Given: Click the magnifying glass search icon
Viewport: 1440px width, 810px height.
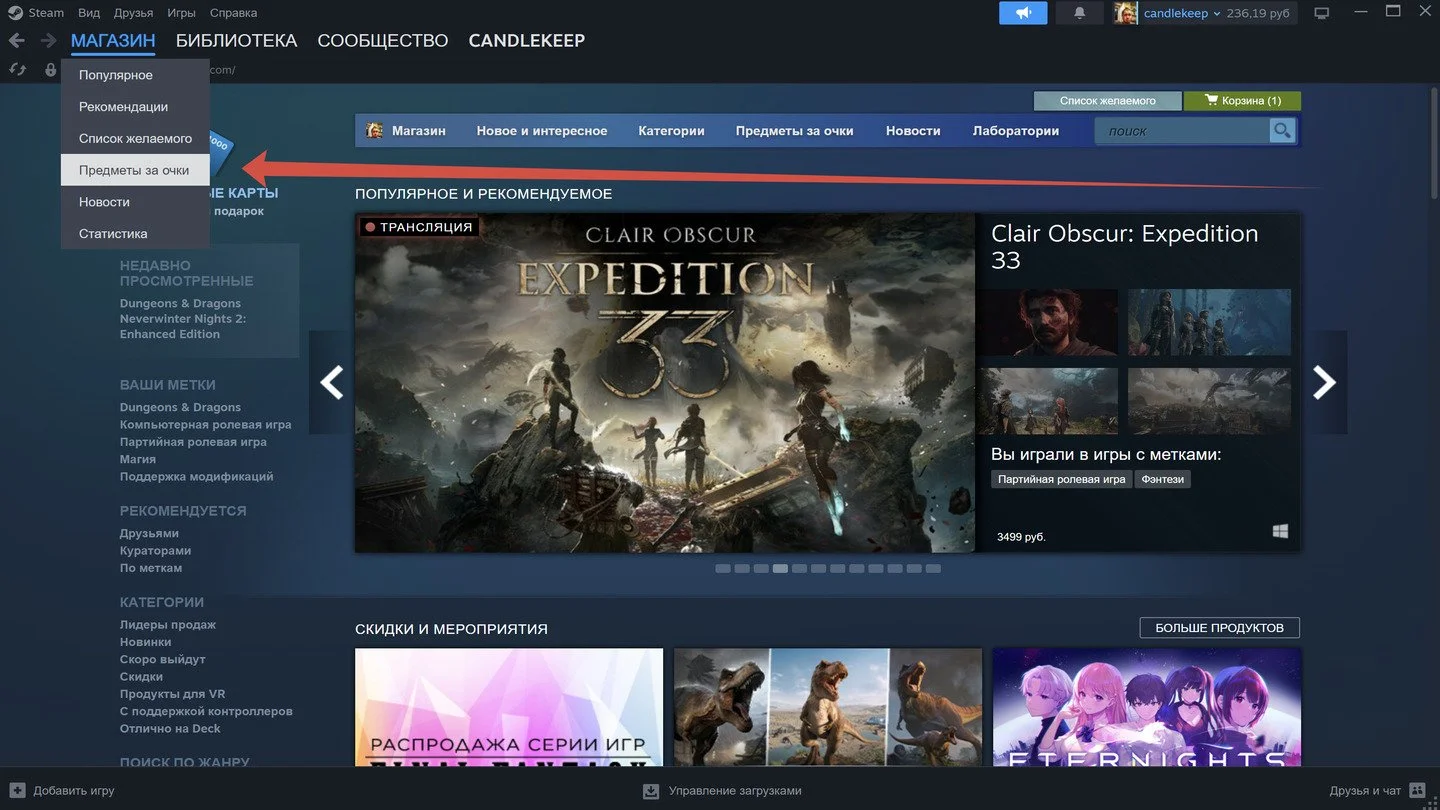Looking at the screenshot, I should pyautogui.click(x=1282, y=131).
